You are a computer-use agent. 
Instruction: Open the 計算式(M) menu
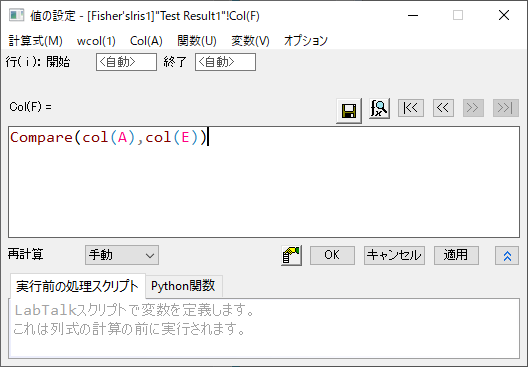36,41
